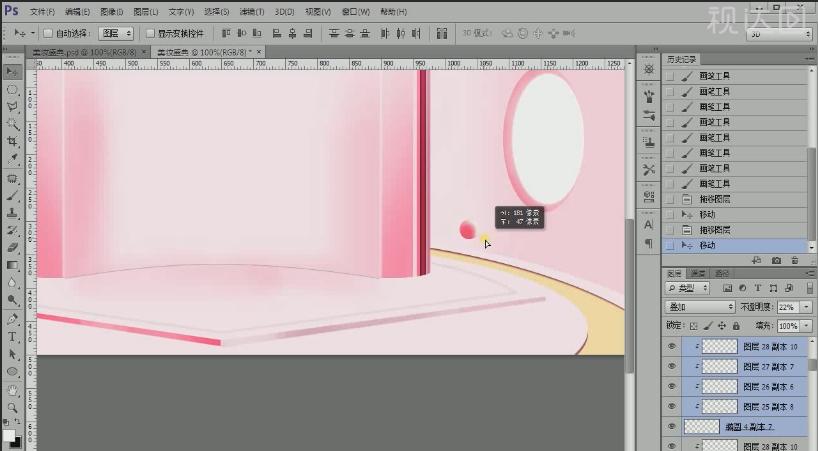Open the 文件(F) menu

[x=42, y=12]
